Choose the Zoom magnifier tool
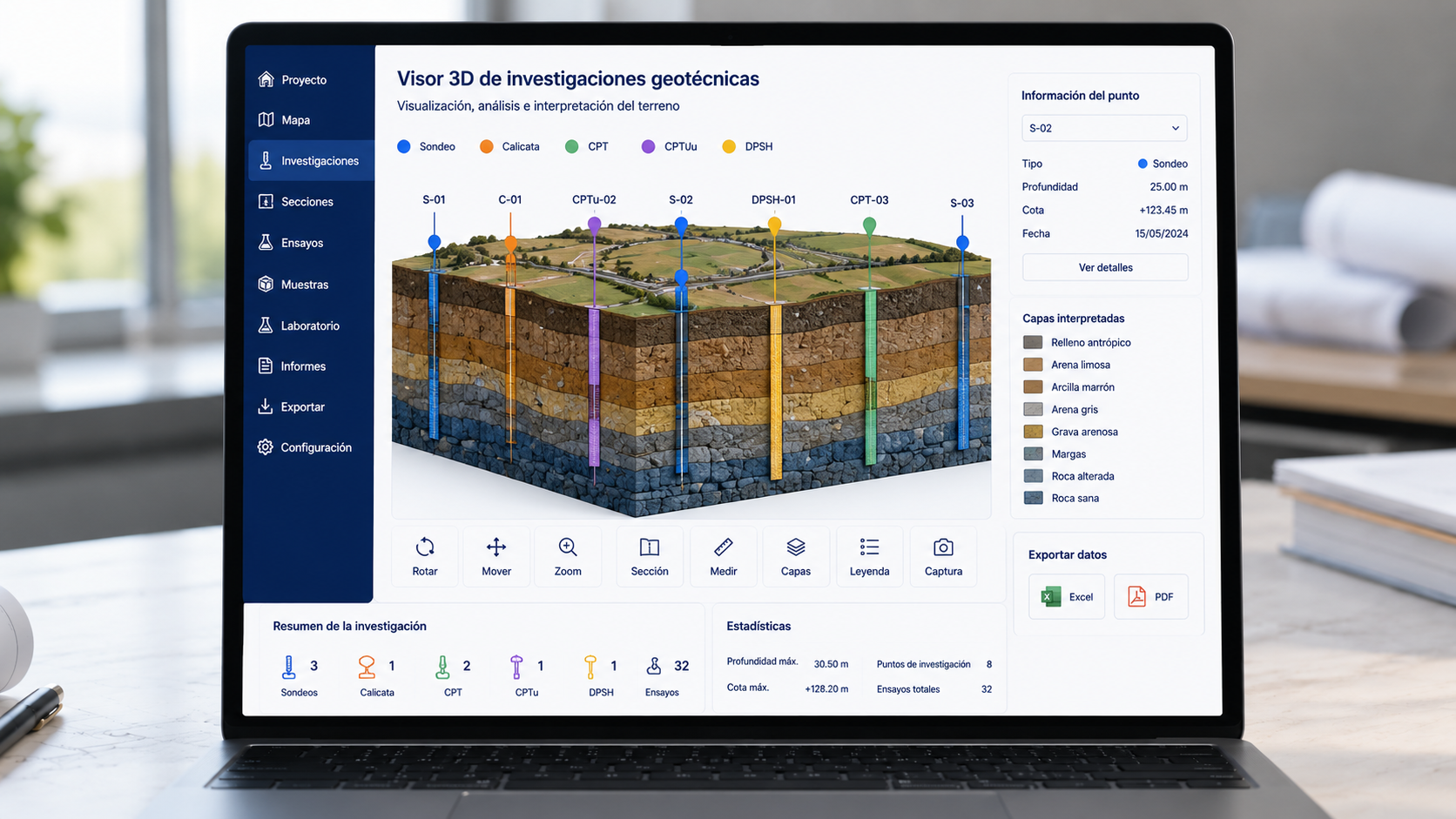The image size is (1456, 819). tap(568, 557)
